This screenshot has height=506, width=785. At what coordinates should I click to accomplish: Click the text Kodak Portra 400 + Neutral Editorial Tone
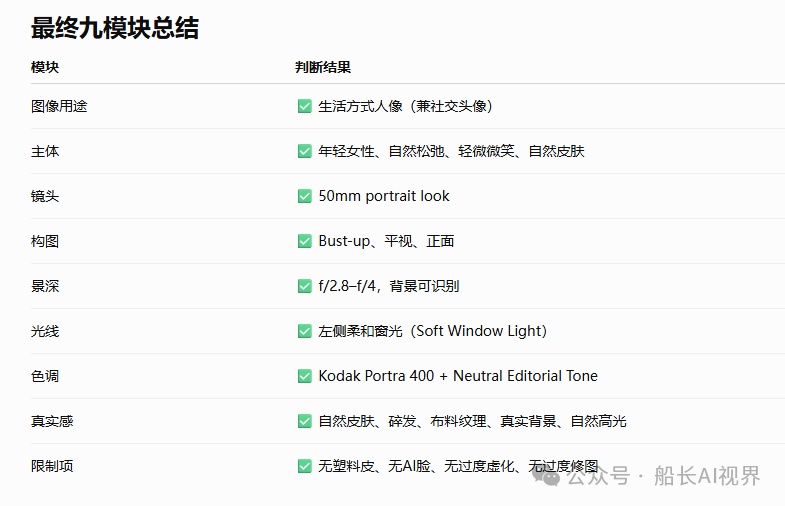458,376
